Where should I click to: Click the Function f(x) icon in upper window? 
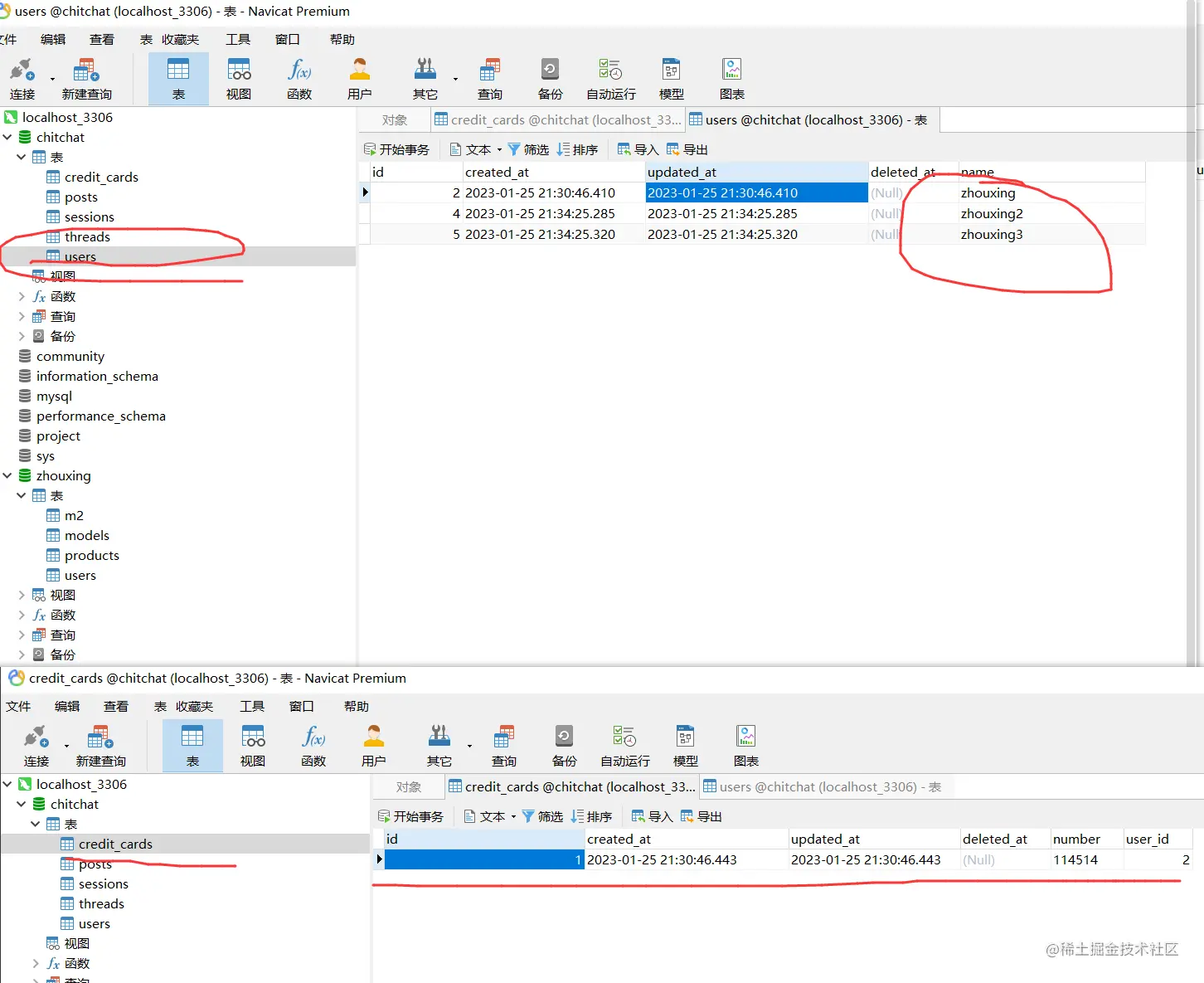click(299, 80)
